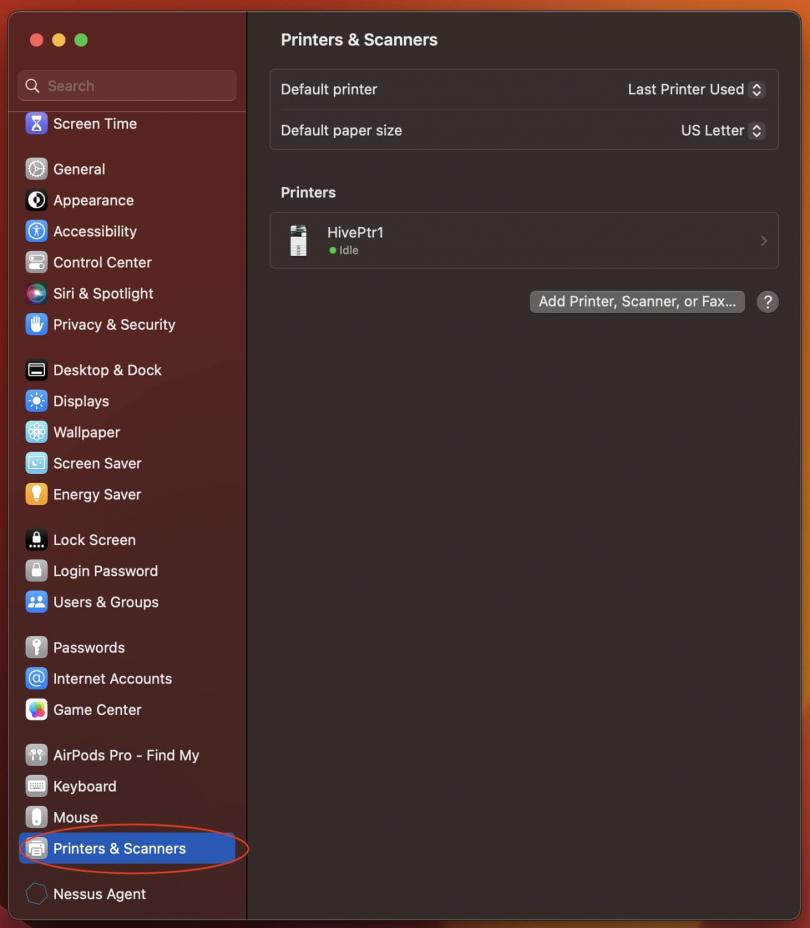Select the Printers & Scanners sidebar row

127,849
